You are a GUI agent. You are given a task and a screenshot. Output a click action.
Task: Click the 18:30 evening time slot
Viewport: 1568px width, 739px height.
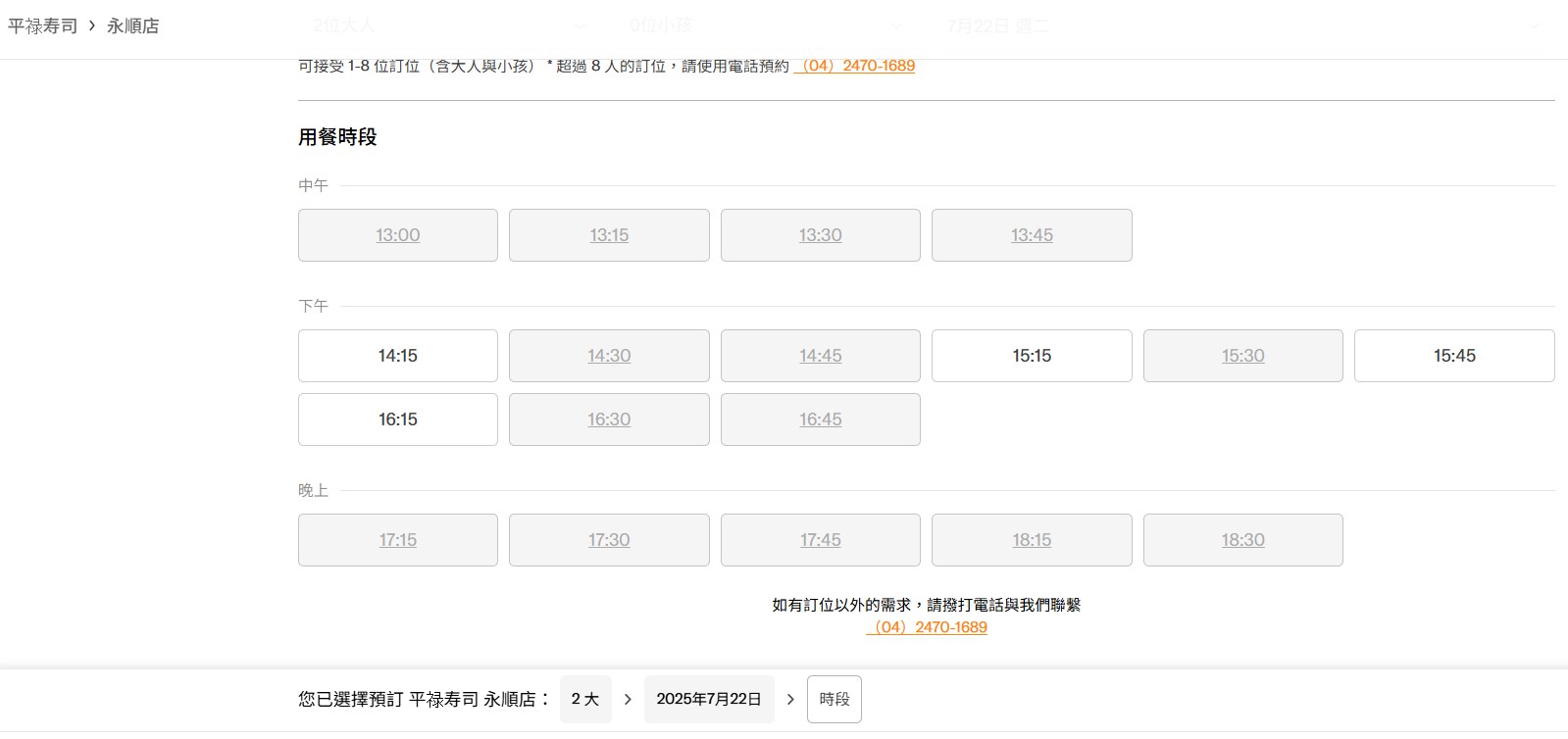pyautogui.click(x=1242, y=540)
